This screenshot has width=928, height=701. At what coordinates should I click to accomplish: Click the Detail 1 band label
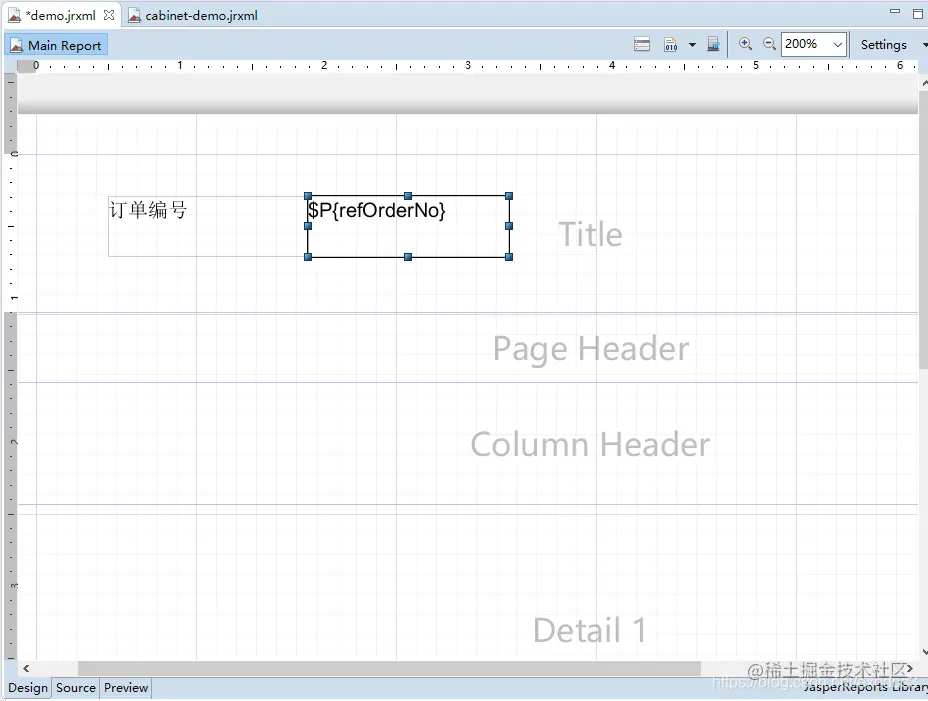click(589, 630)
